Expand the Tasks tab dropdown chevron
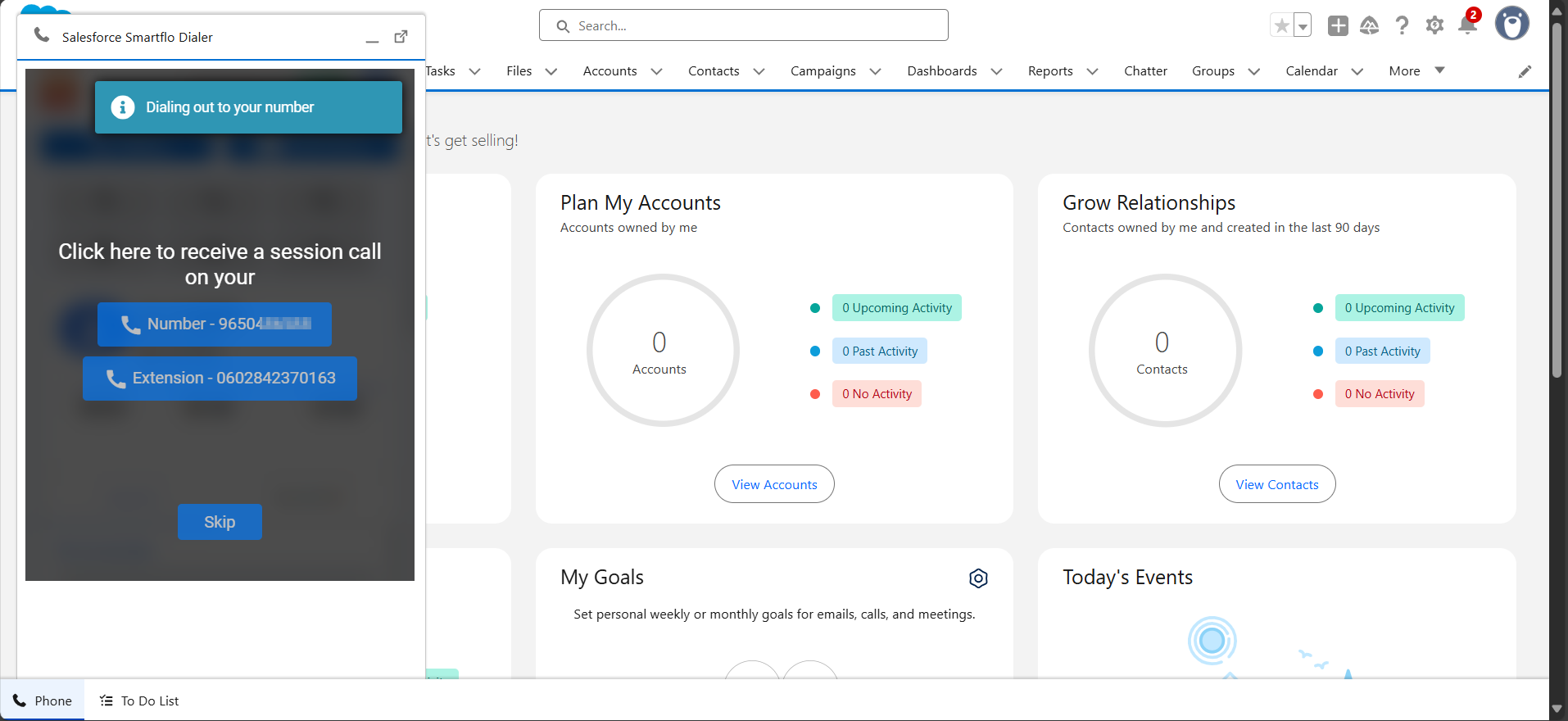 point(474,71)
